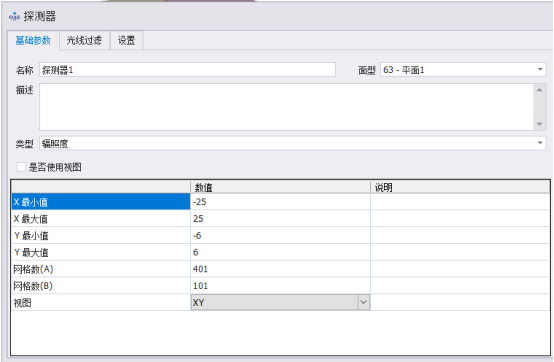The height and width of the screenshot is (362, 554).
Task: Click the 说明 column header
Action: point(460,187)
